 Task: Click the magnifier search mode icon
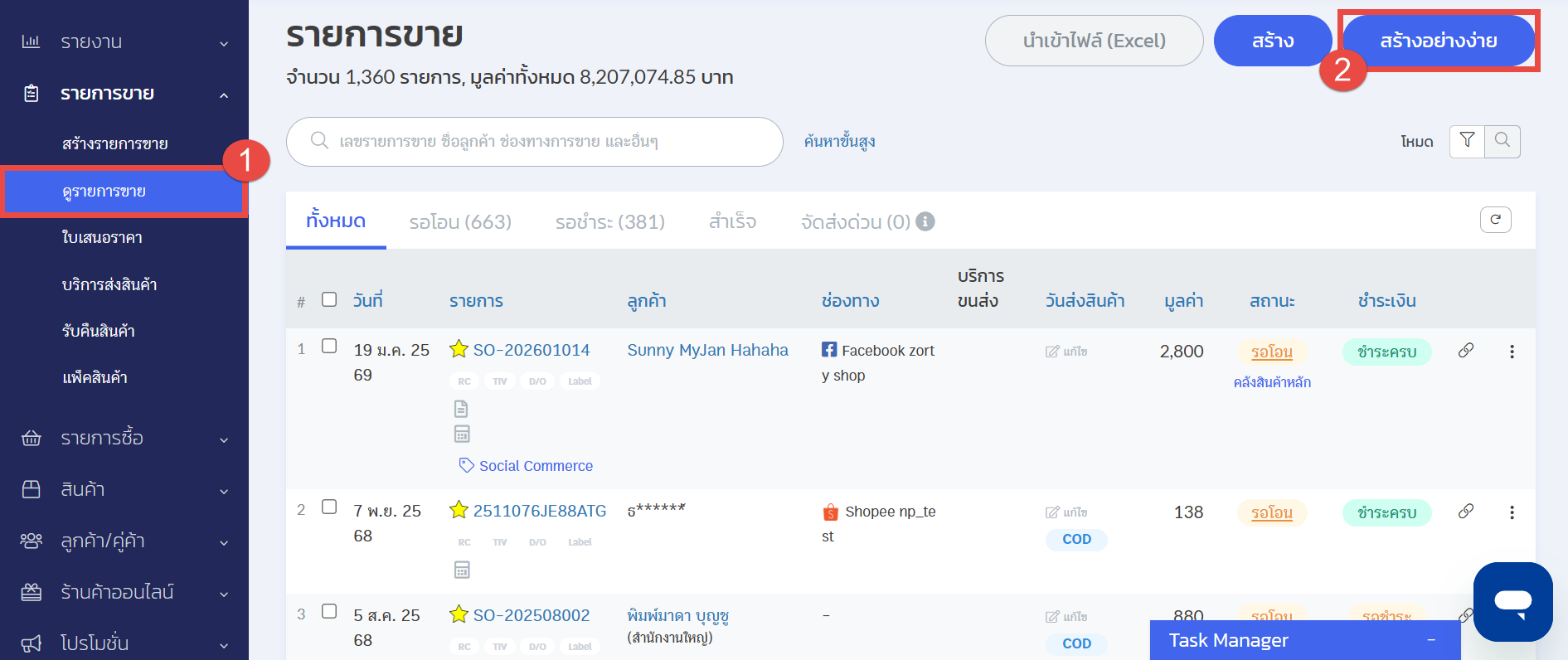(x=1502, y=141)
